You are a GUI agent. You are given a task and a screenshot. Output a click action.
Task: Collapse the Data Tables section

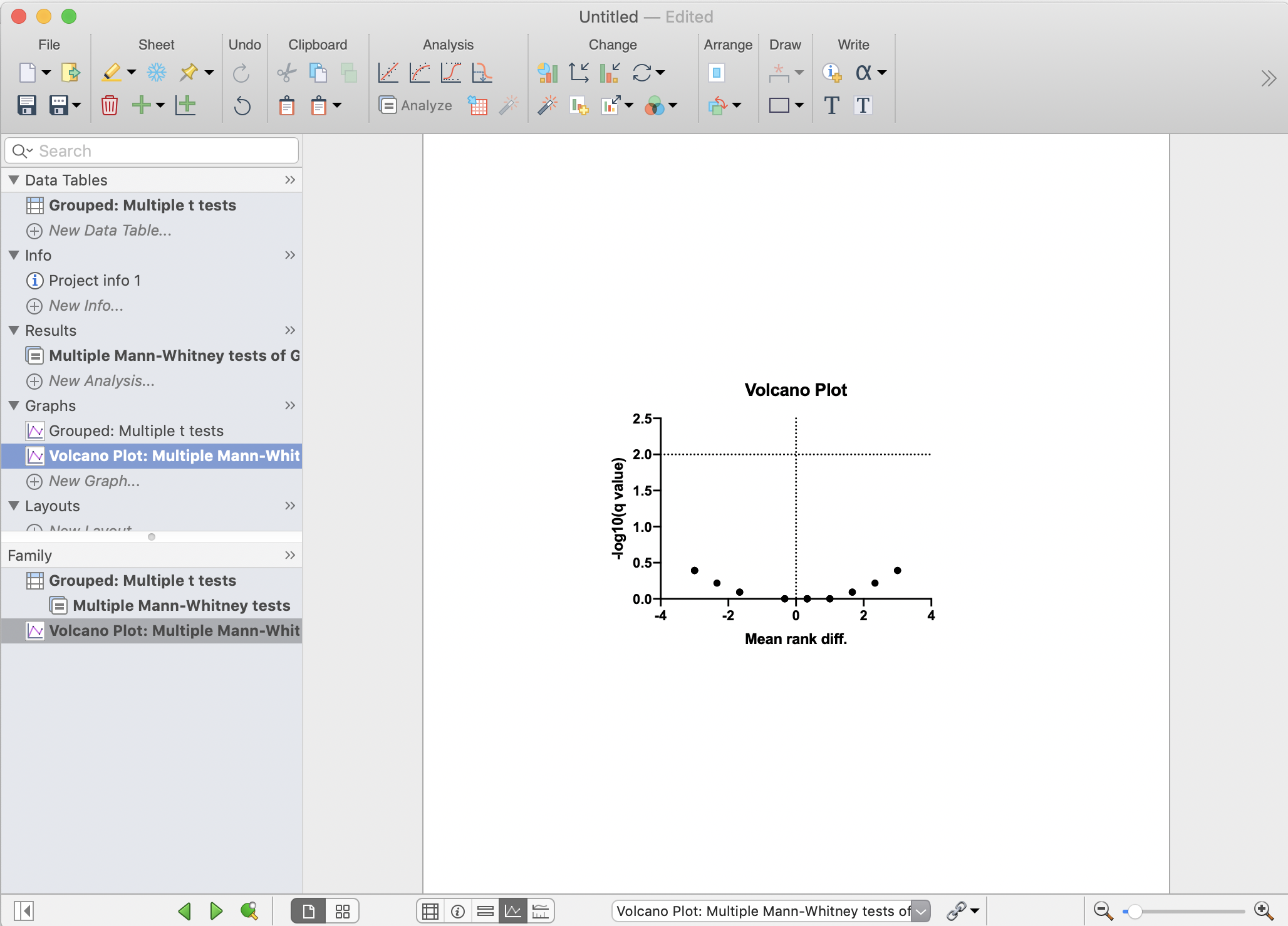pyautogui.click(x=14, y=180)
